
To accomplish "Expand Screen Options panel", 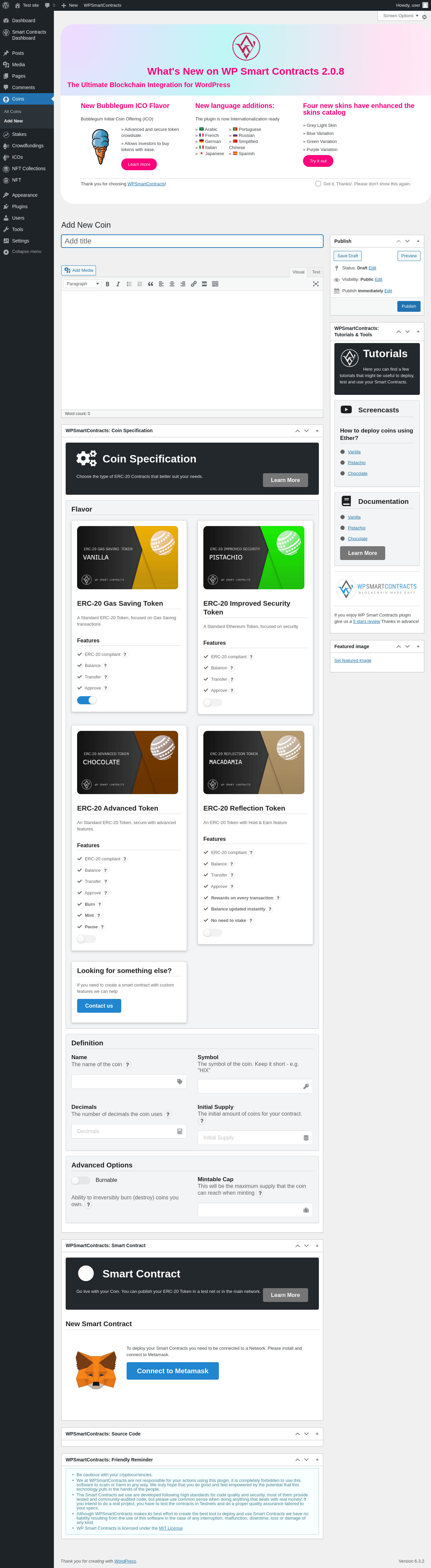I will click(x=400, y=16).
